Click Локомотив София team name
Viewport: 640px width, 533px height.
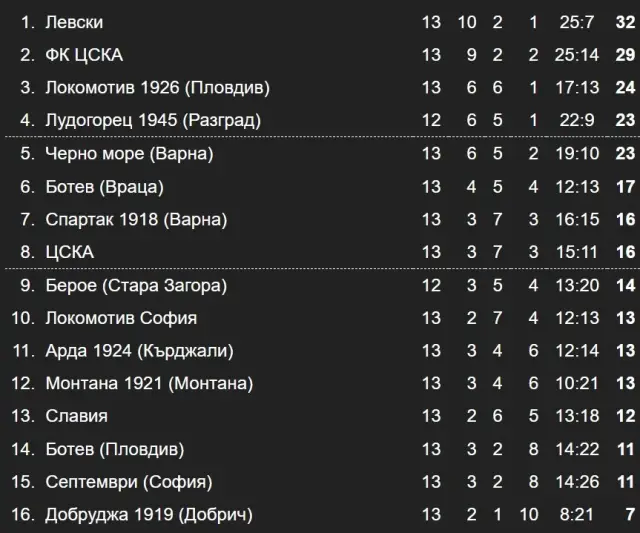(121, 318)
